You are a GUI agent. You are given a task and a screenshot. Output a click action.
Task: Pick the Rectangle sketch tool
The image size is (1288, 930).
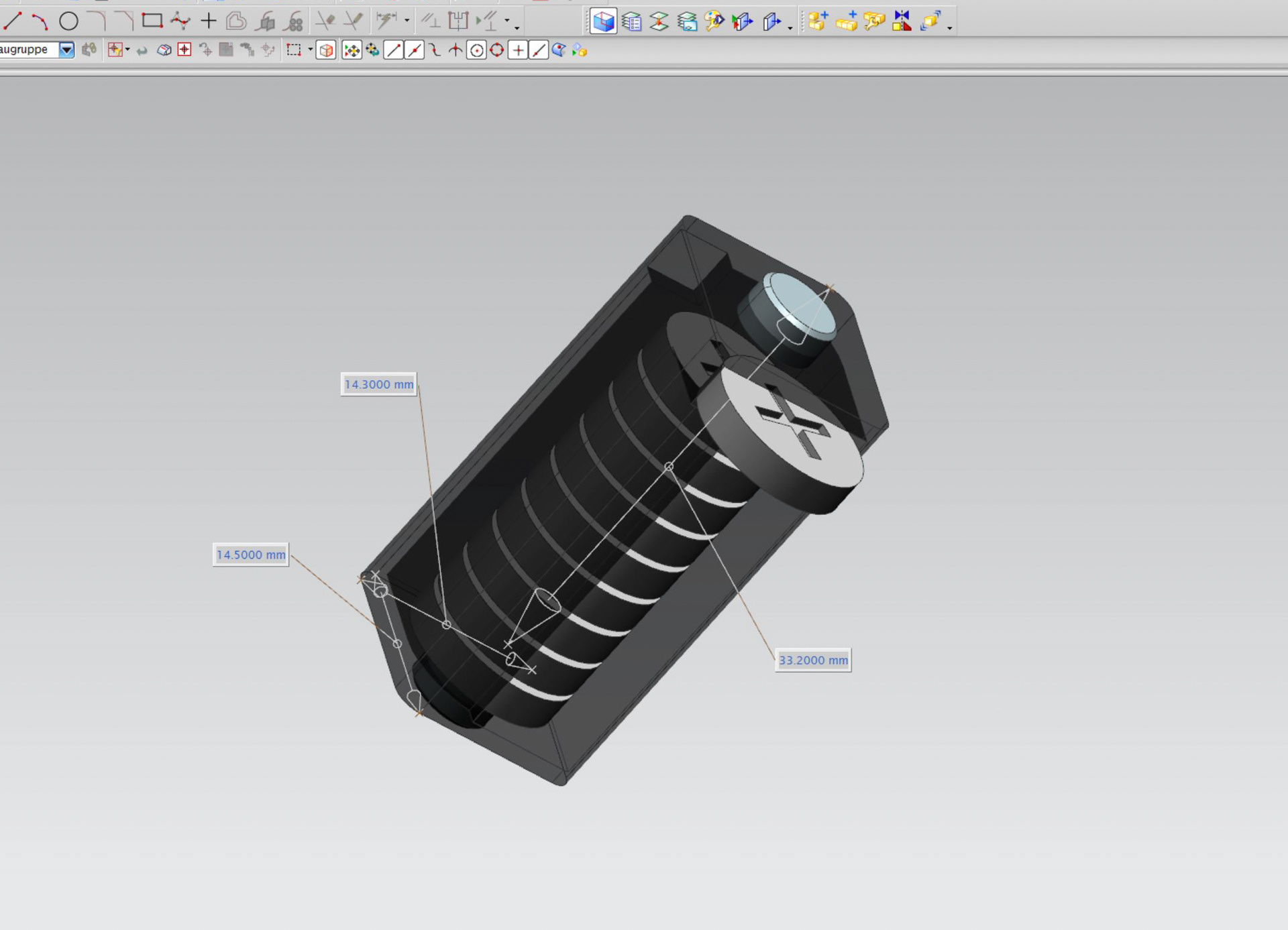(152, 21)
